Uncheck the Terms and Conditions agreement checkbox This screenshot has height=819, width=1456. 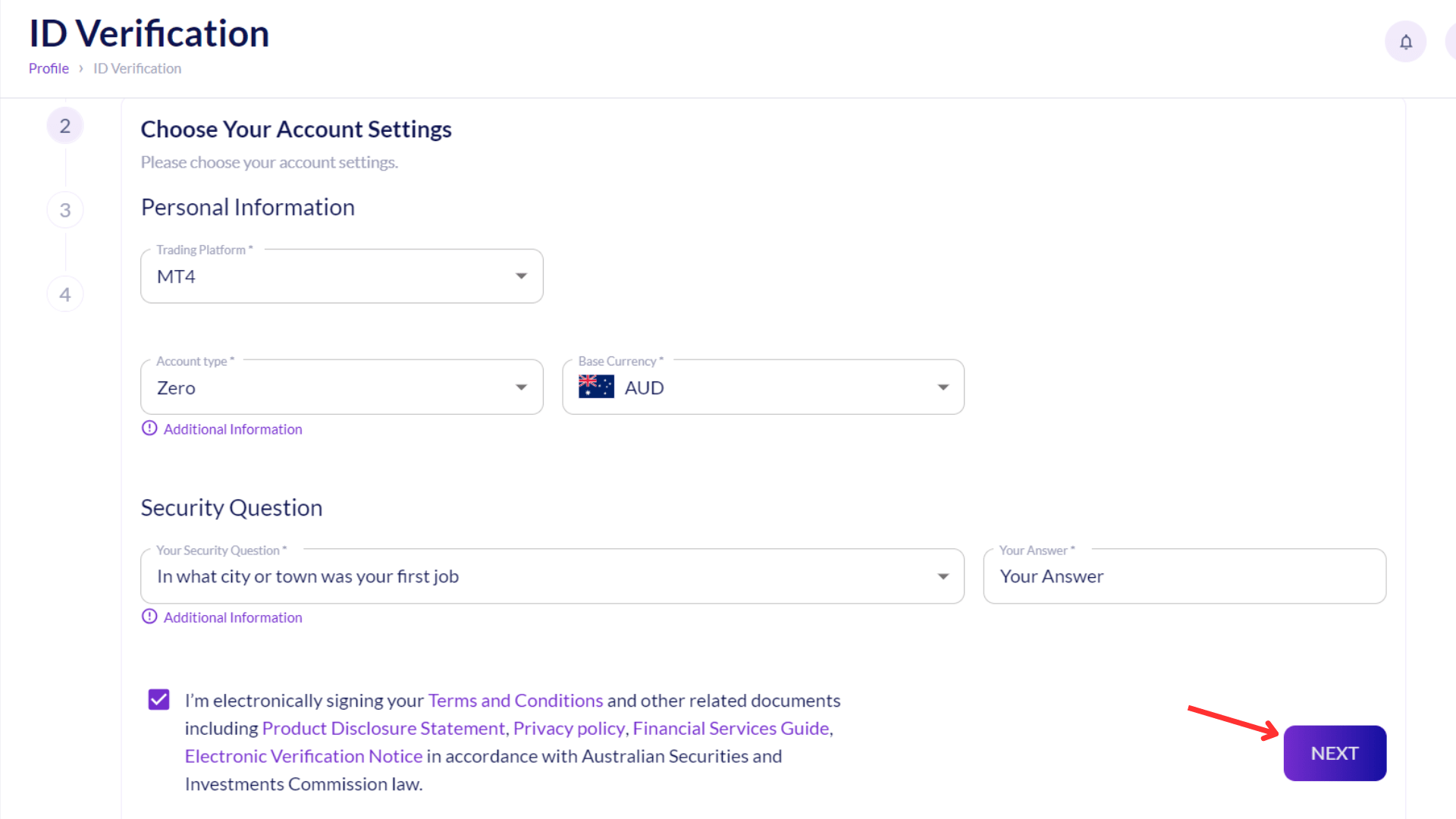tap(158, 699)
